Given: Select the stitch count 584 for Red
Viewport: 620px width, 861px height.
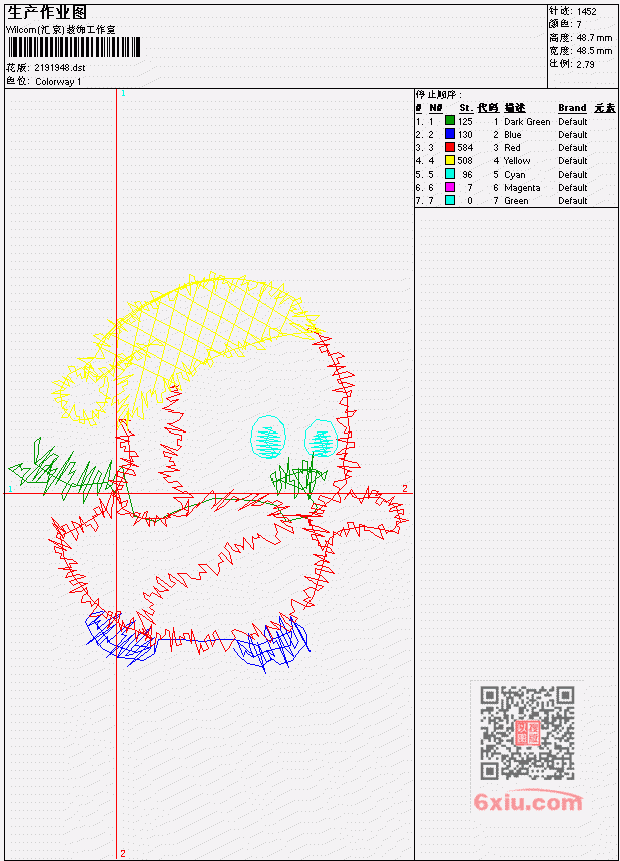Looking at the screenshot, I should (x=465, y=148).
